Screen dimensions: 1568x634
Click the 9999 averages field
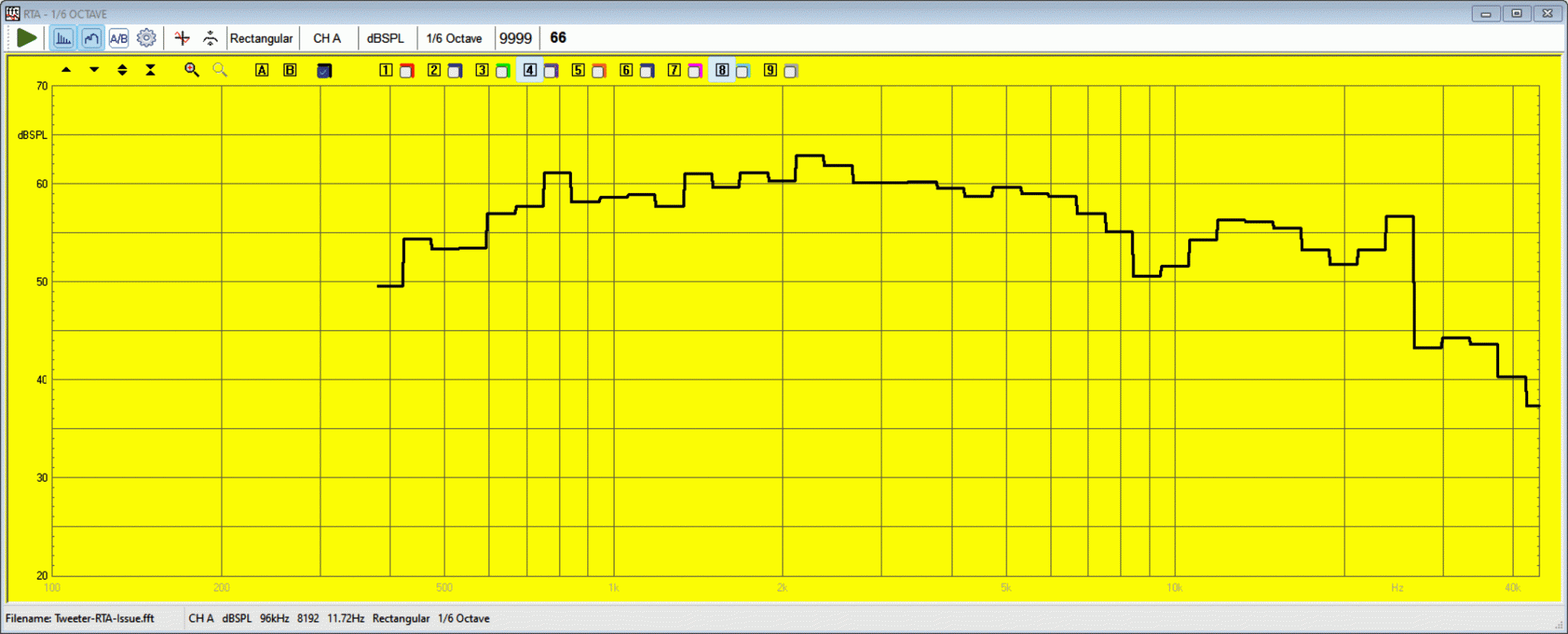click(x=516, y=38)
